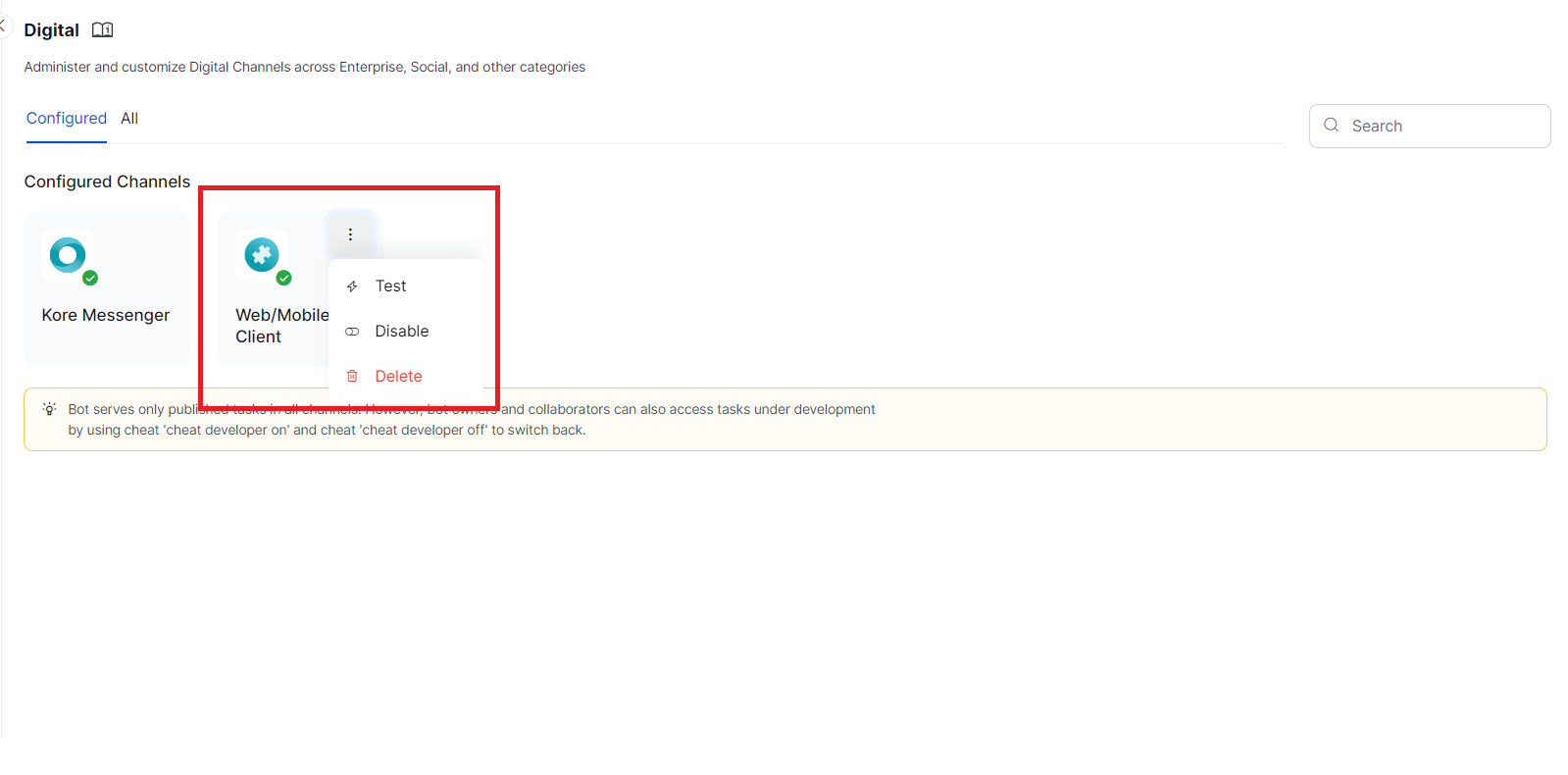This screenshot has width=1568, height=775.
Task: Select Delete from the context menu
Action: point(398,377)
